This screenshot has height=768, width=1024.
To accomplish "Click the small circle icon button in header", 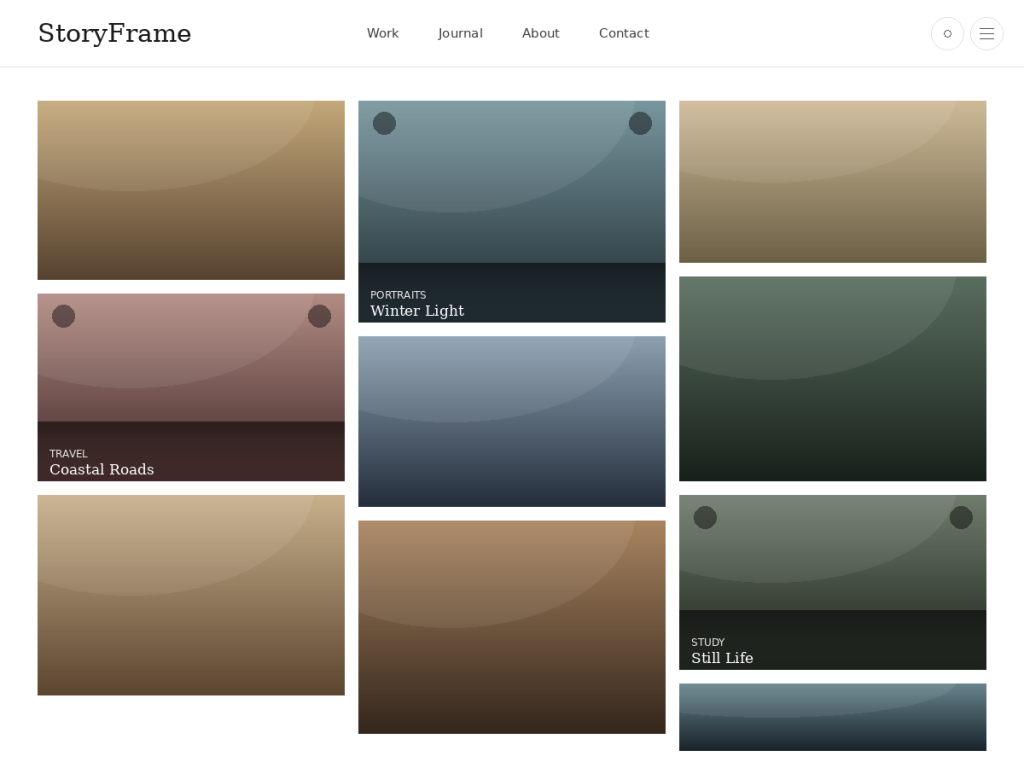I will pyautogui.click(x=947, y=33).
